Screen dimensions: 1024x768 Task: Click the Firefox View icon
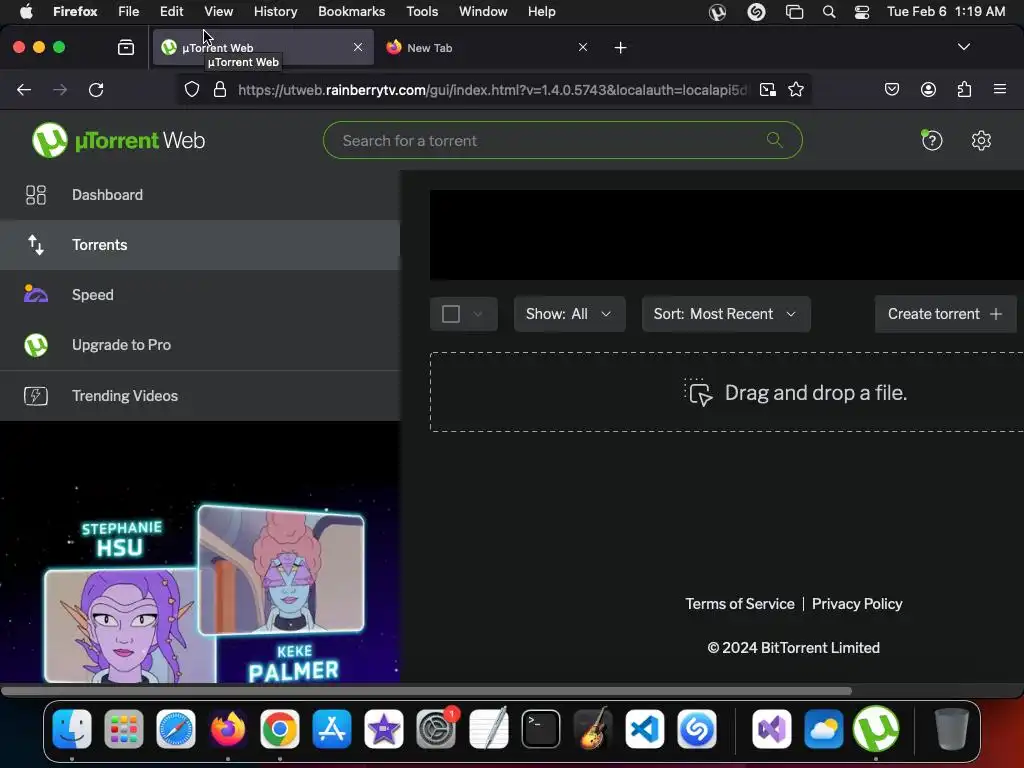pos(126,48)
